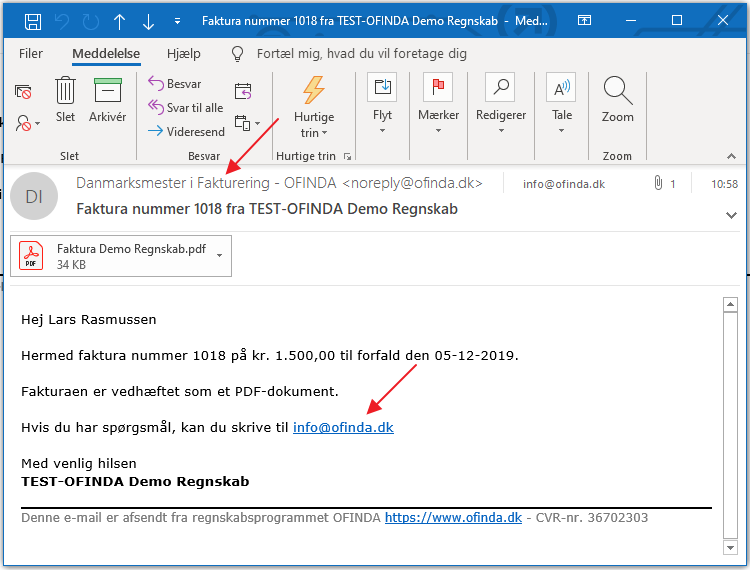Reply all using Svar til alle
This screenshot has height=570, width=750.
(186, 108)
